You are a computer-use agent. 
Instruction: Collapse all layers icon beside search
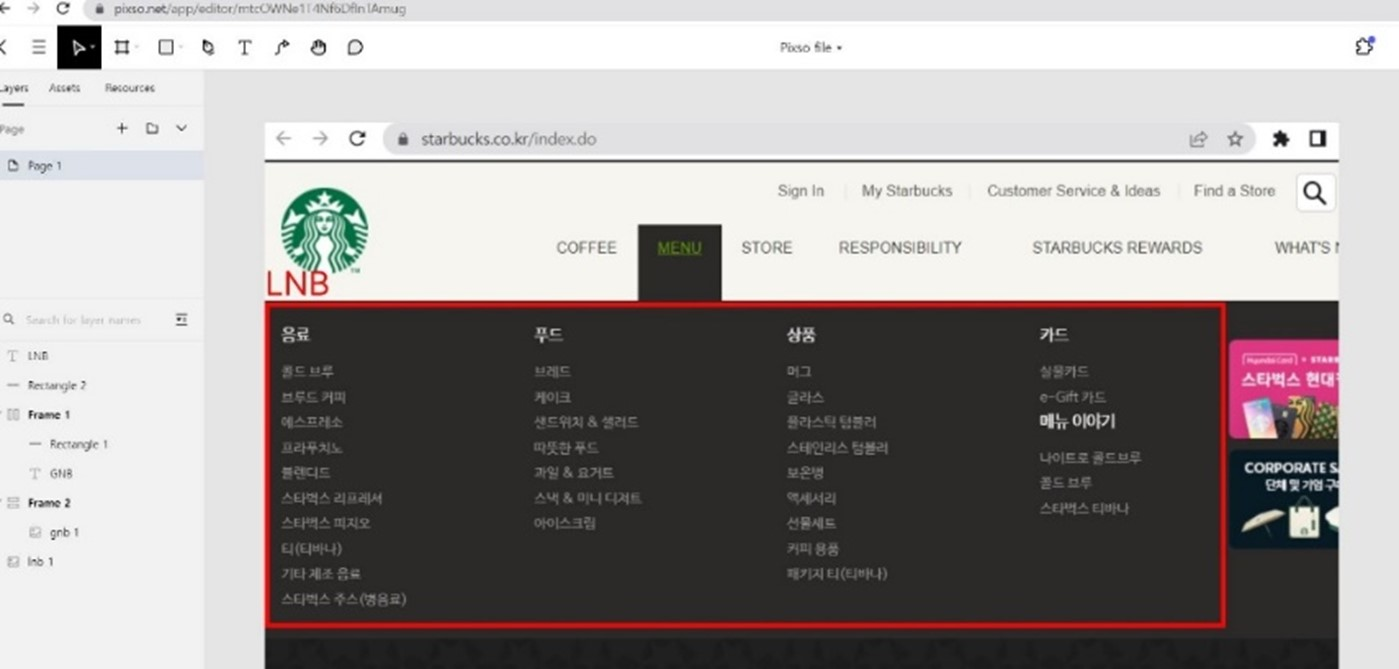point(181,319)
